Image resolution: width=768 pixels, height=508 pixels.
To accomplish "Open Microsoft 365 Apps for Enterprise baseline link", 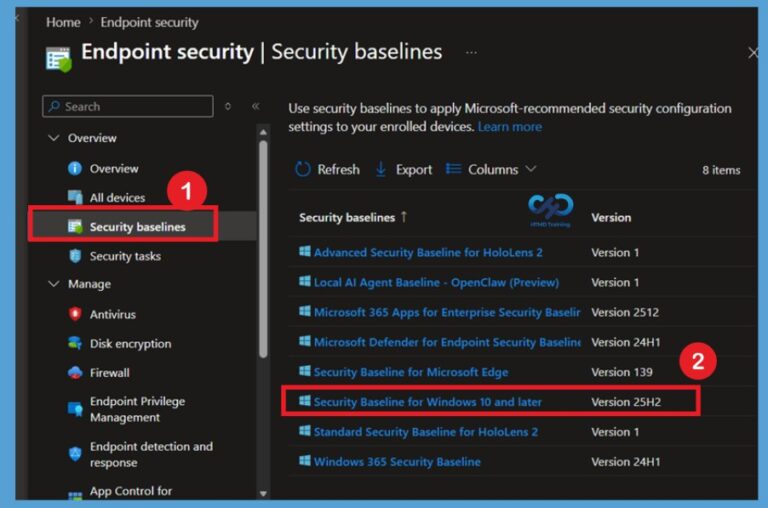I will pyautogui.click(x=447, y=312).
